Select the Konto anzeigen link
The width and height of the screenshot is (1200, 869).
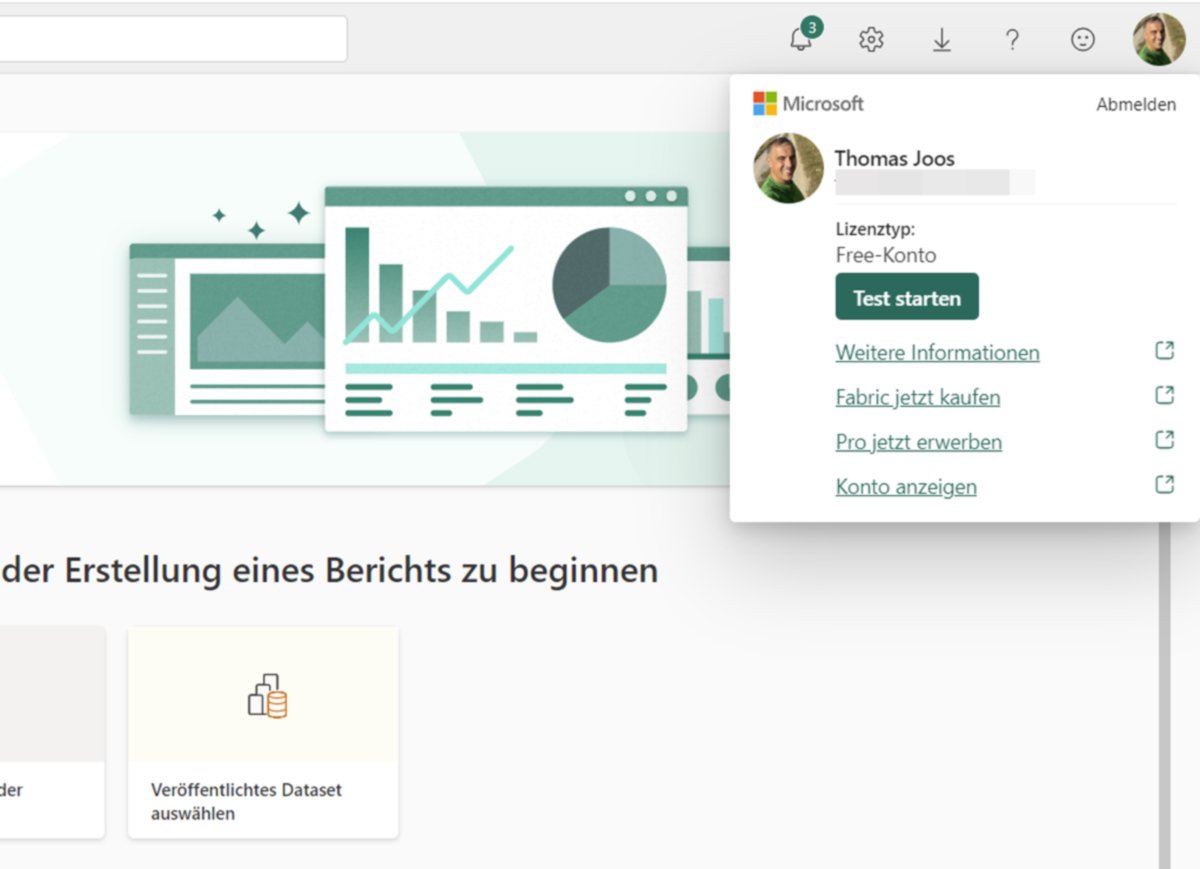click(906, 487)
